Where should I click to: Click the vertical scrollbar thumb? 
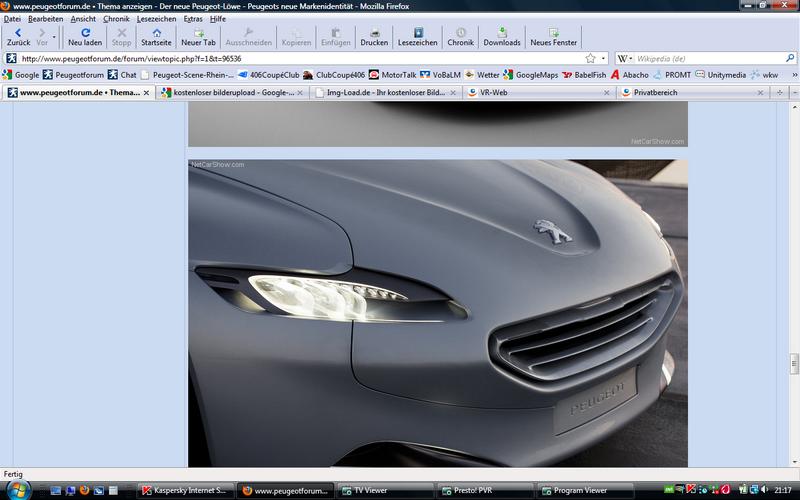794,363
